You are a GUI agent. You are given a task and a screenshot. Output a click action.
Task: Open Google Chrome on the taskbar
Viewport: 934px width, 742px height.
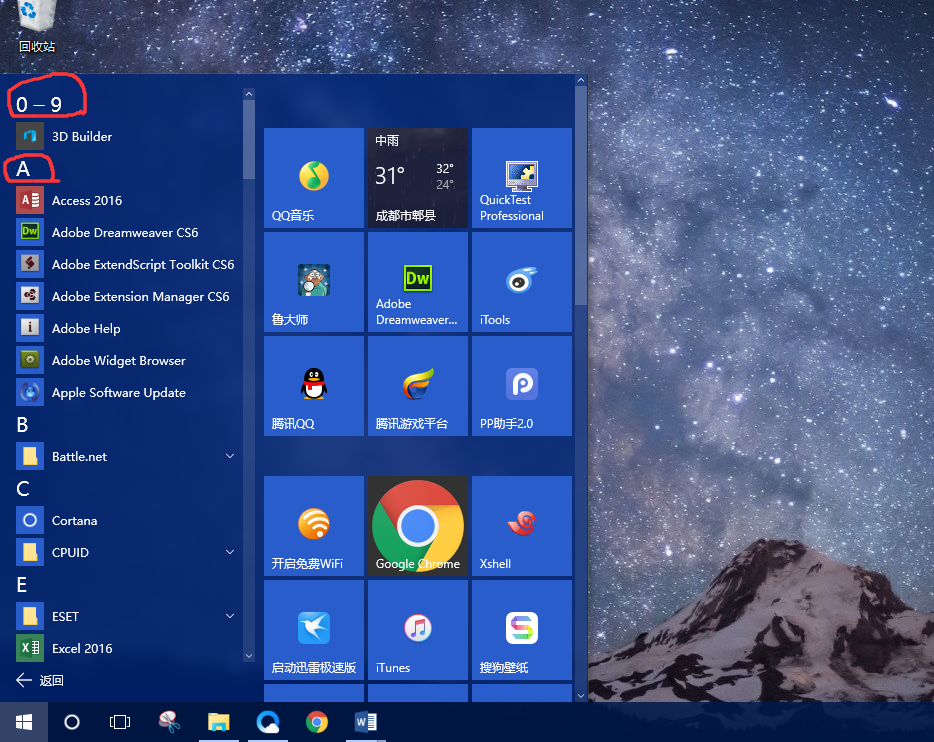(x=317, y=722)
